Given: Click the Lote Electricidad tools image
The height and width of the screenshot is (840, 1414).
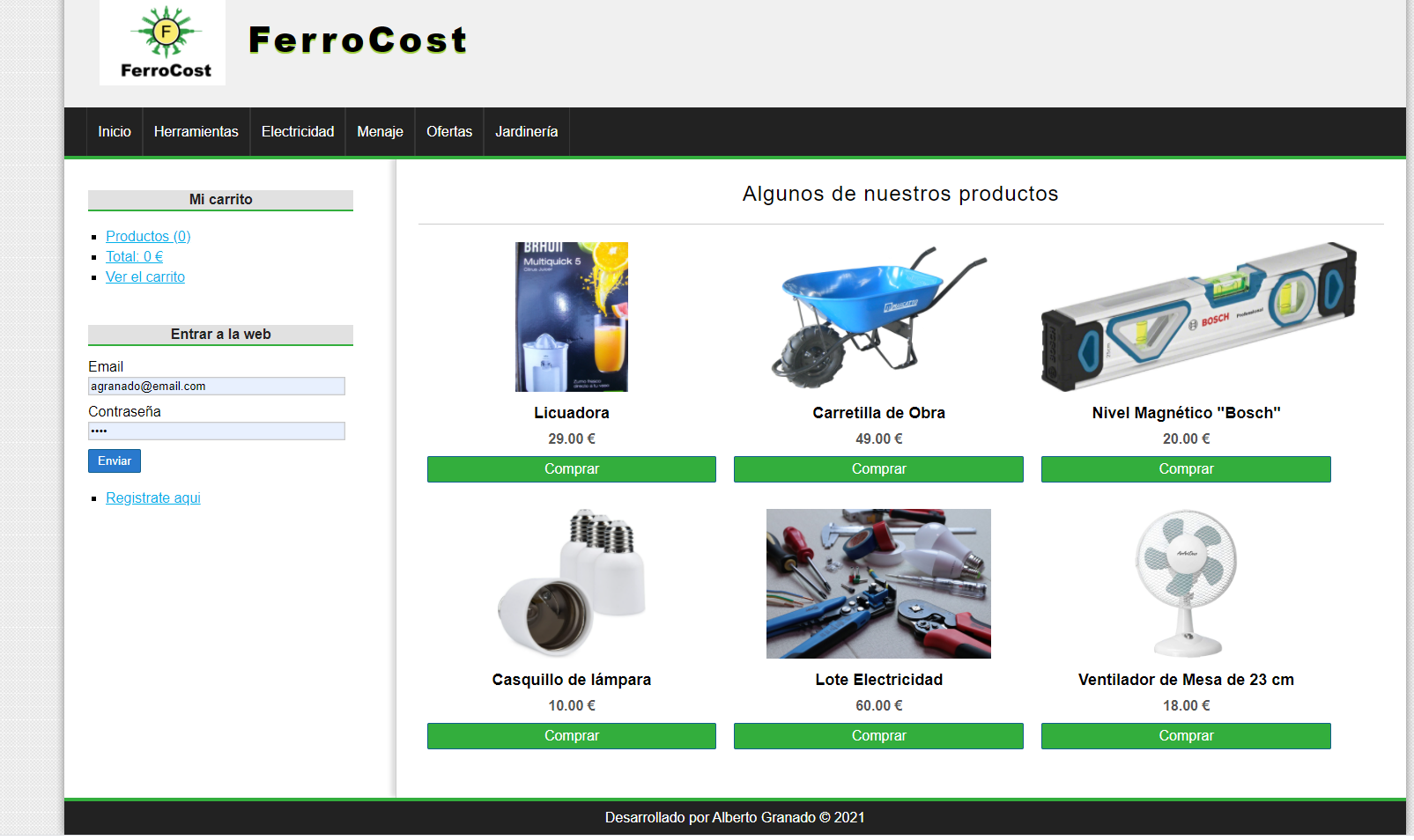Looking at the screenshot, I should click(x=878, y=583).
